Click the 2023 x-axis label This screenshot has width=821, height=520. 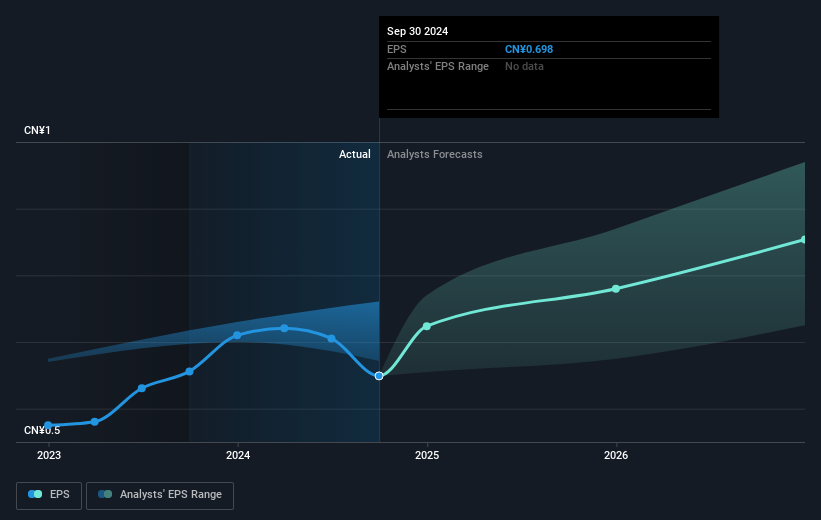pyautogui.click(x=49, y=456)
